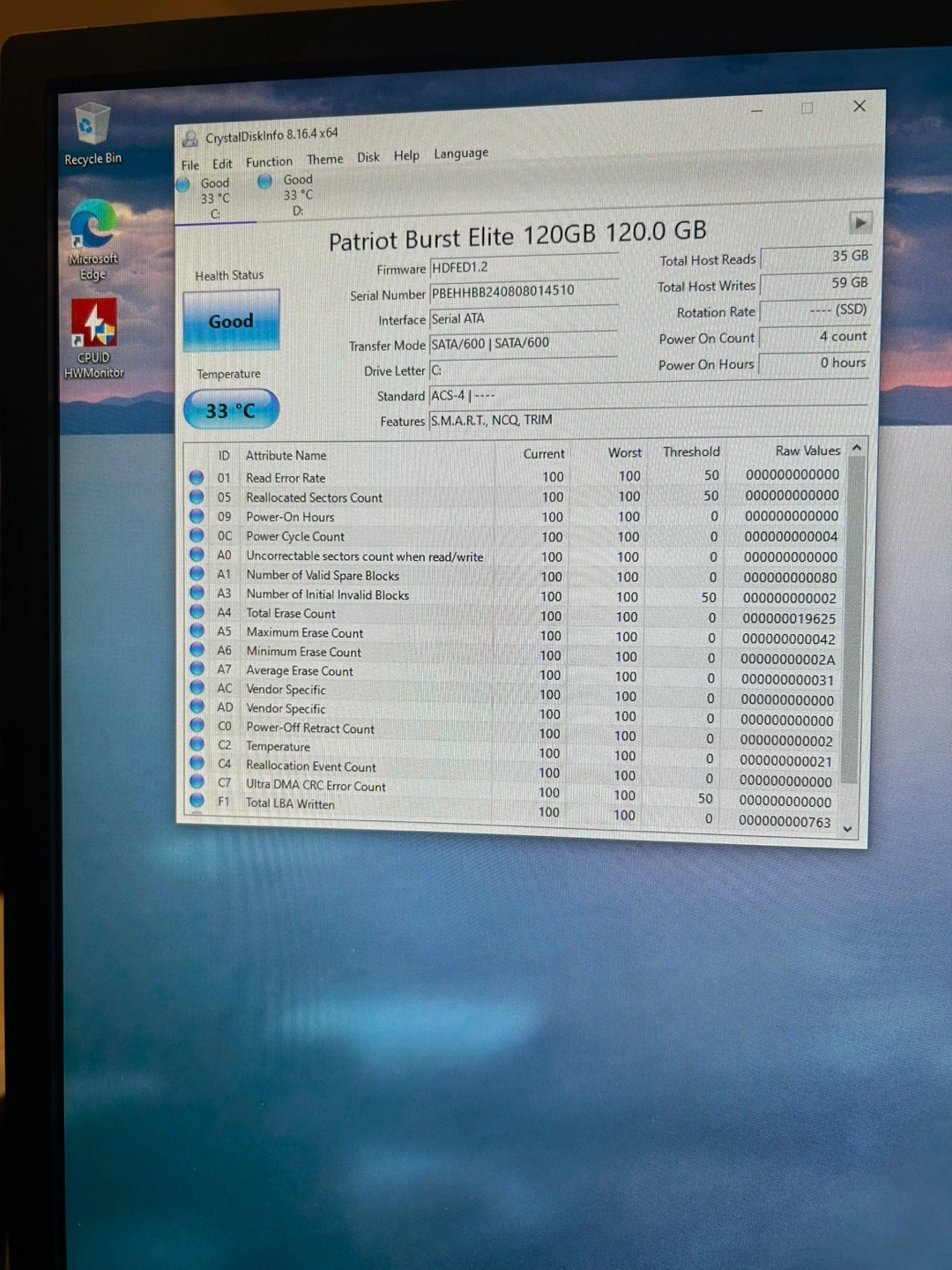Click the Standard field ACS-4
The image size is (952, 1270).
(x=649, y=394)
